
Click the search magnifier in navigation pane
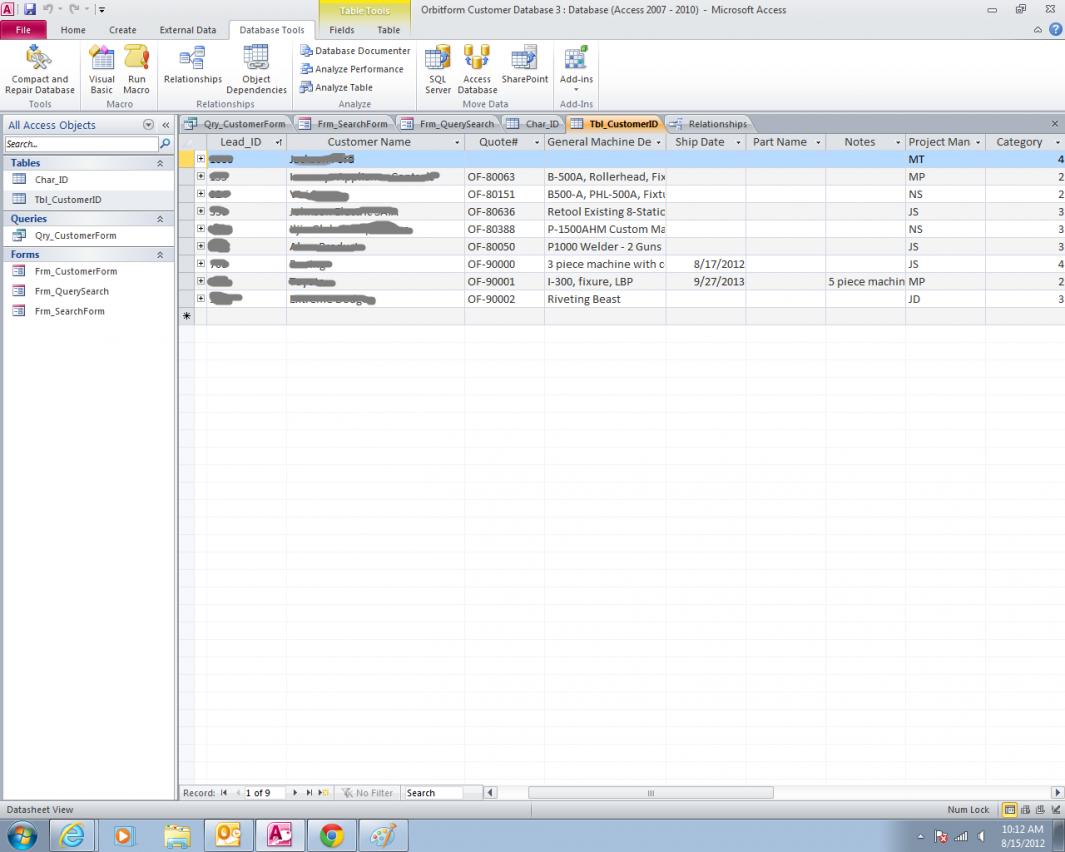[x=165, y=144]
